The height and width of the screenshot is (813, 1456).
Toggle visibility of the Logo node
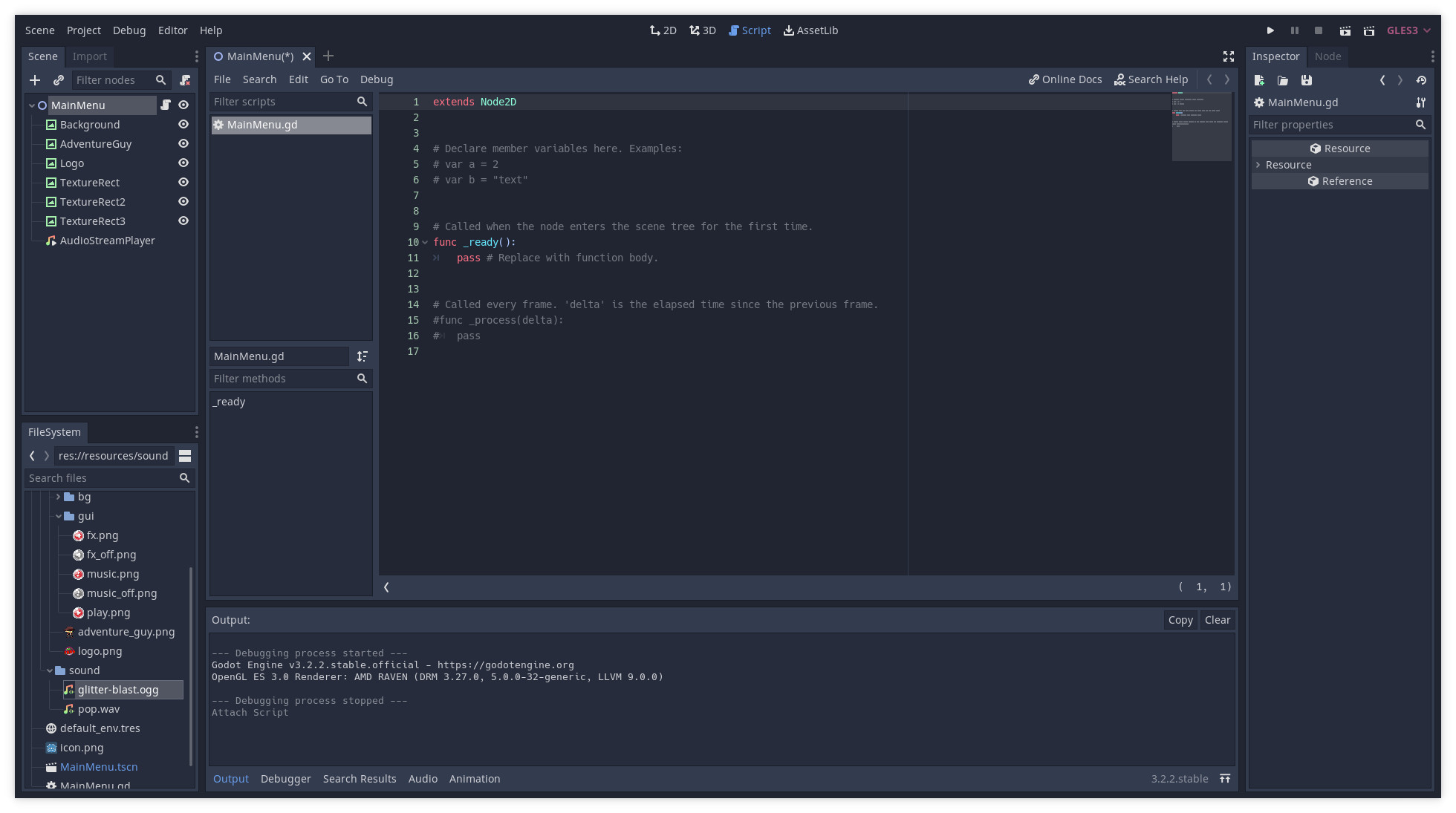pyautogui.click(x=183, y=163)
